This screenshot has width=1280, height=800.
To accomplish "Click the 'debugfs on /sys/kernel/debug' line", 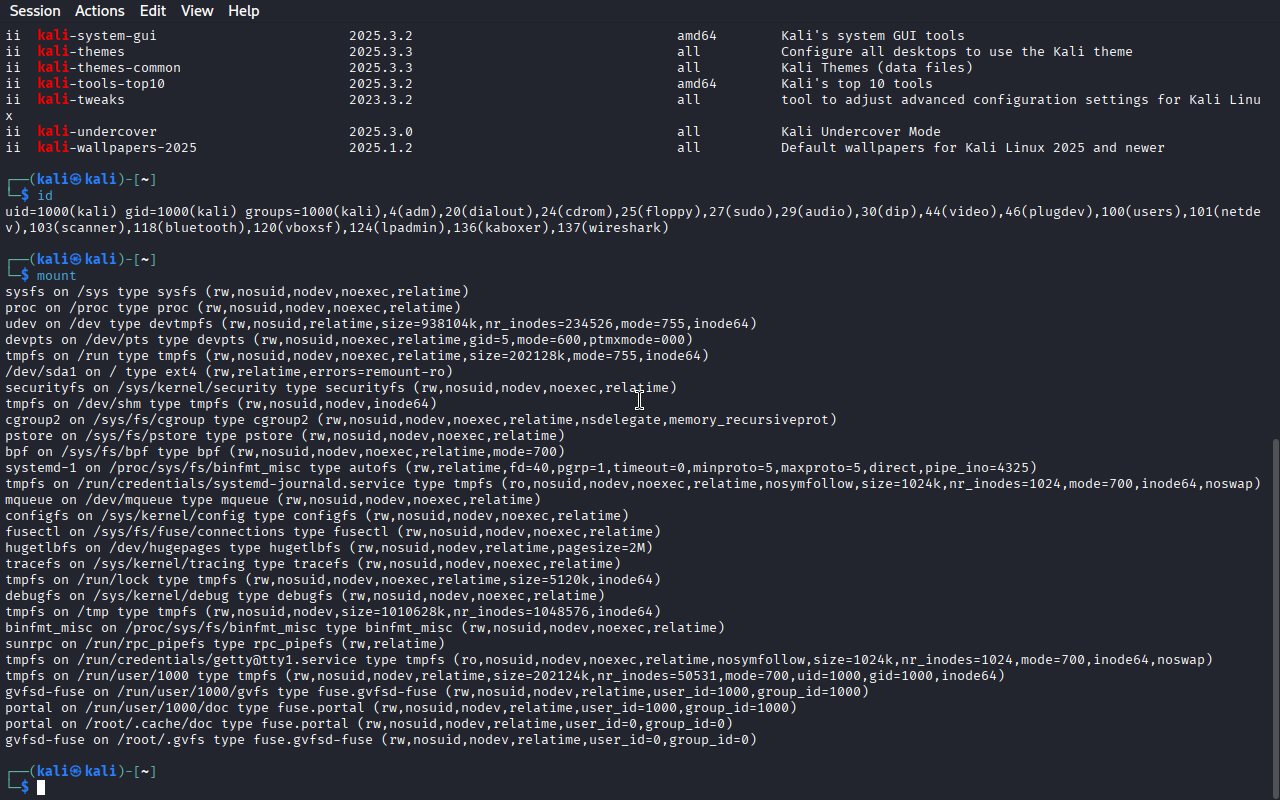I will (305, 596).
